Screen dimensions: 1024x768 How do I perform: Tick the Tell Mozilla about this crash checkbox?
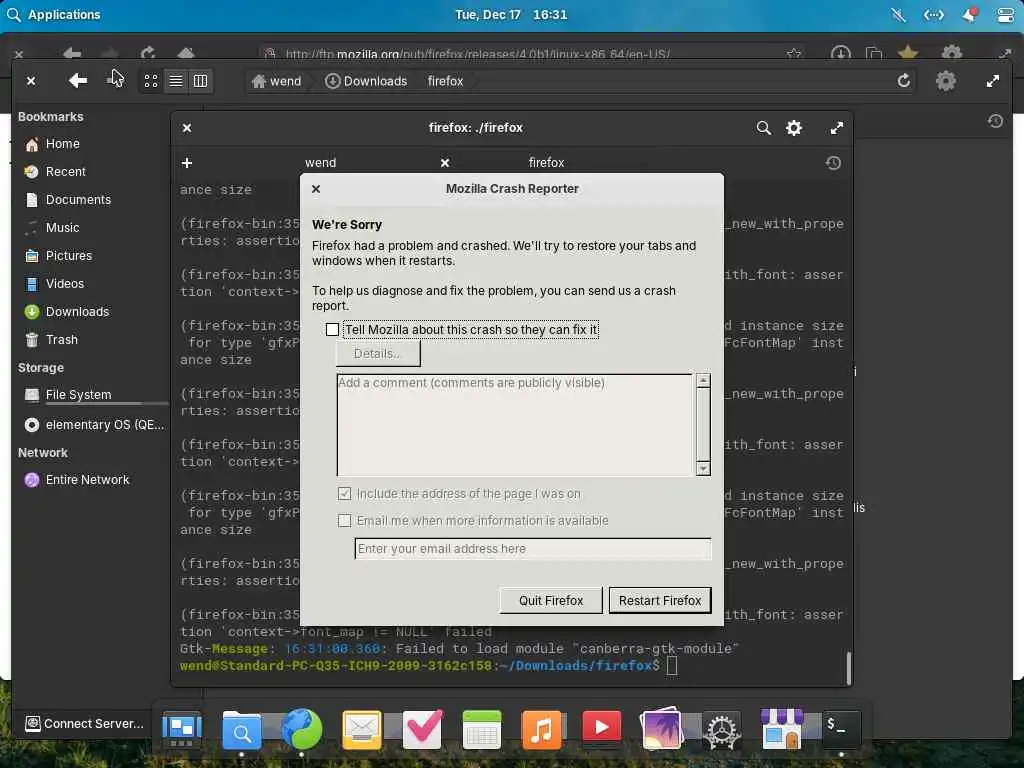332,330
